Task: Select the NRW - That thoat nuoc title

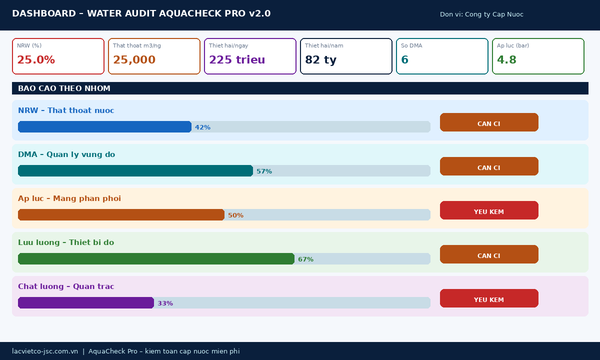Action: pos(66,111)
